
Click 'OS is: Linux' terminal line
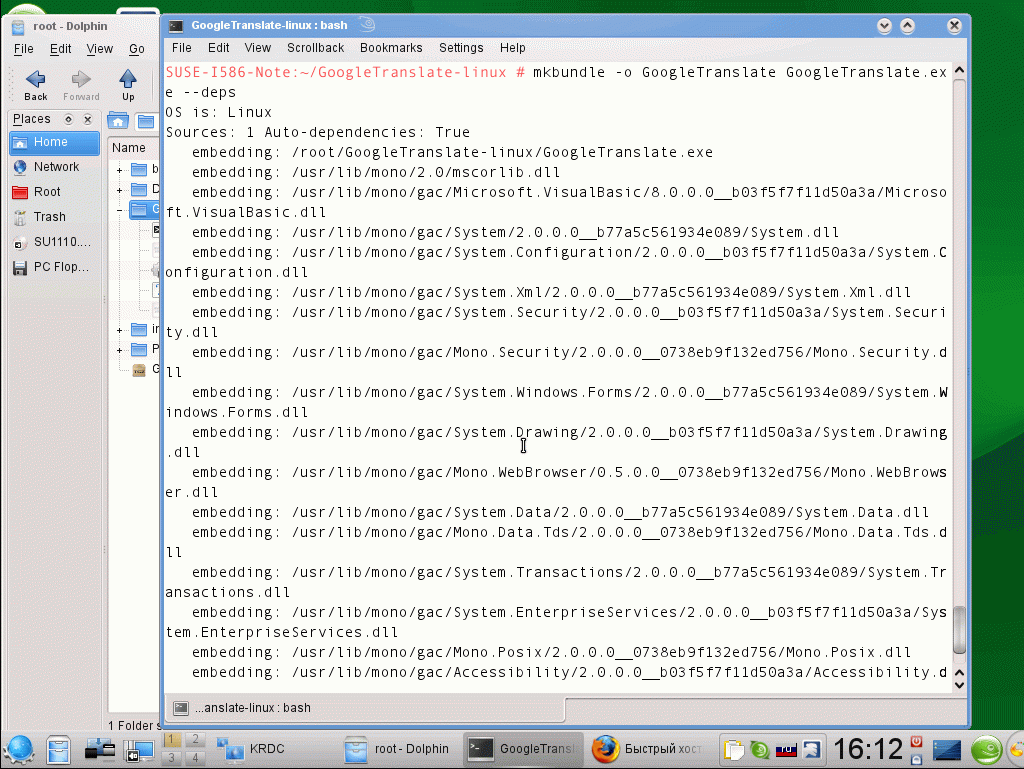point(218,112)
